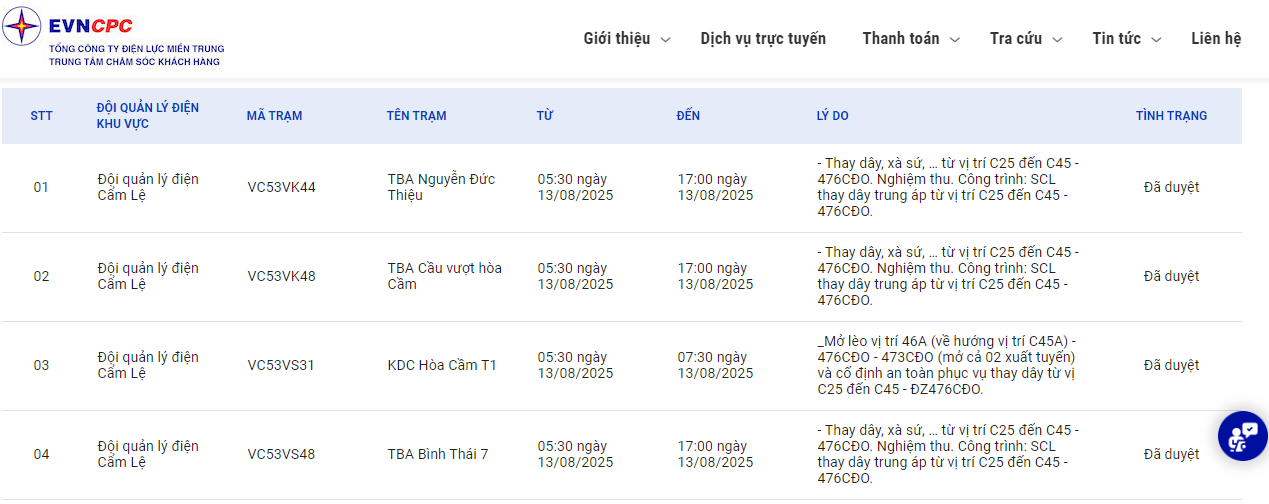
Task: Click the TÌNH TRẠNG column header
Action: coord(1171,116)
